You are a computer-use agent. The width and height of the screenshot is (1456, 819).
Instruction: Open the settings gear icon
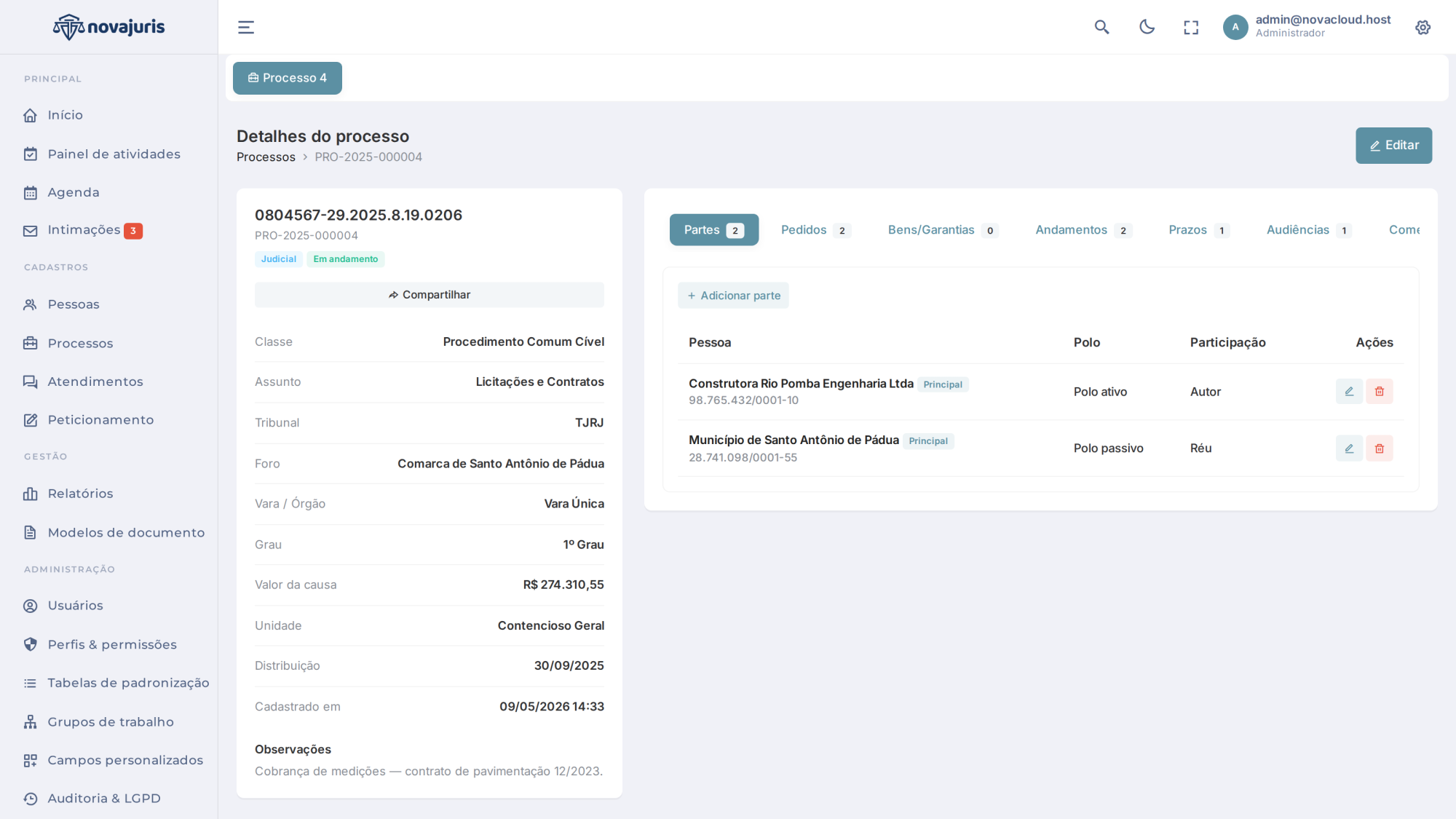coord(1423,28)
